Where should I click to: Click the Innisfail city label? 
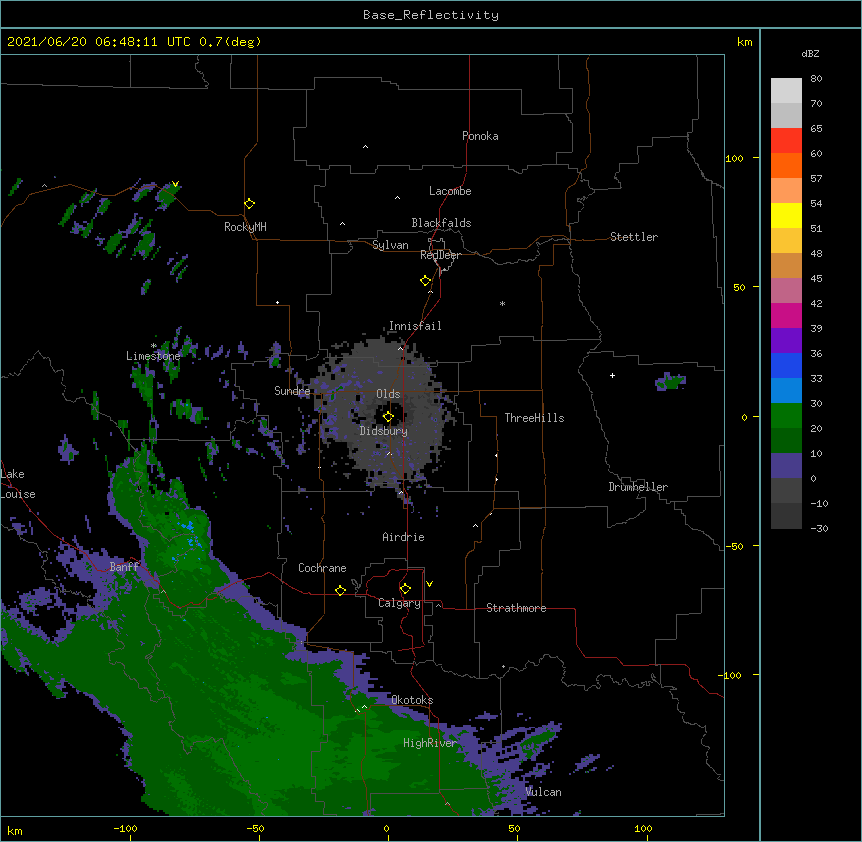click(x=415, y=326)
